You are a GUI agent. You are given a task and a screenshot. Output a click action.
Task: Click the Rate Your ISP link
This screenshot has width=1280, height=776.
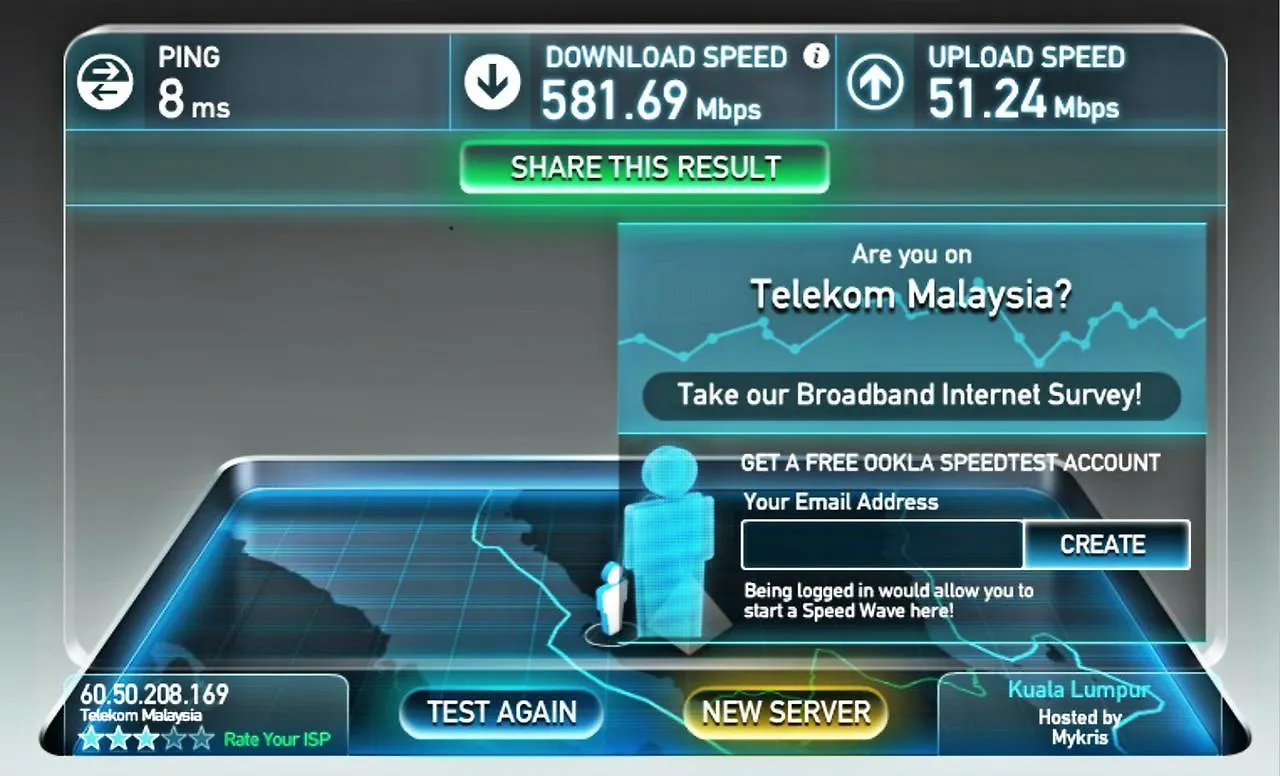coord(277,740)
